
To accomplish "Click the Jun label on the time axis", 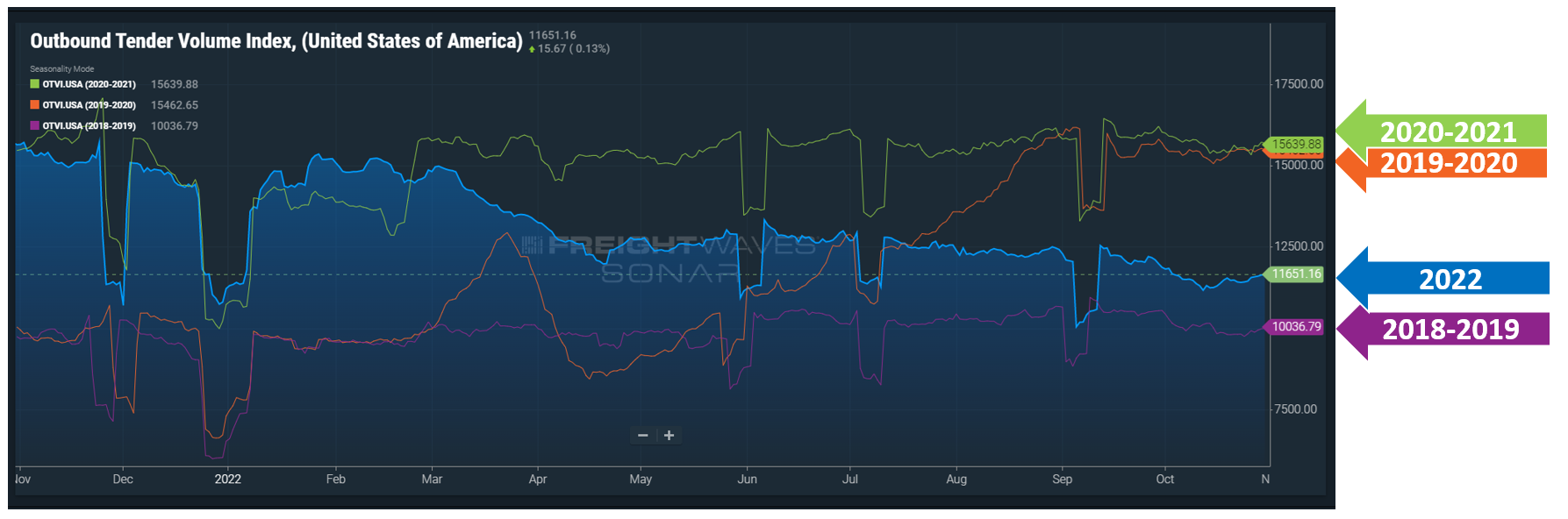I will pyautogui.click(x=748, y=480).
